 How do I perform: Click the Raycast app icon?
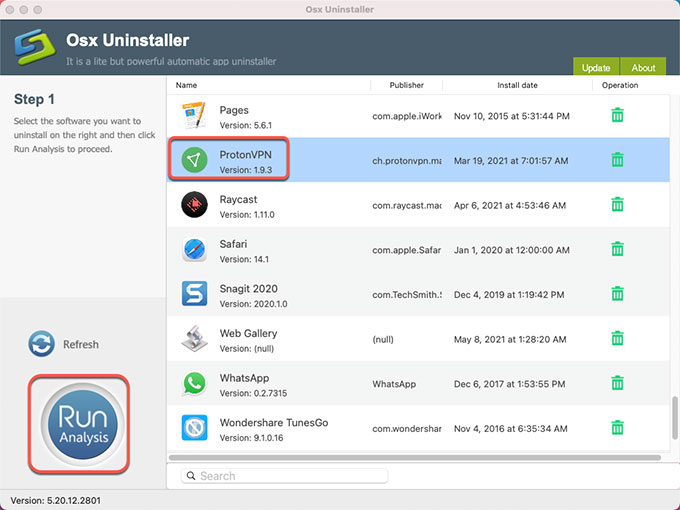[x=194, y=204]
